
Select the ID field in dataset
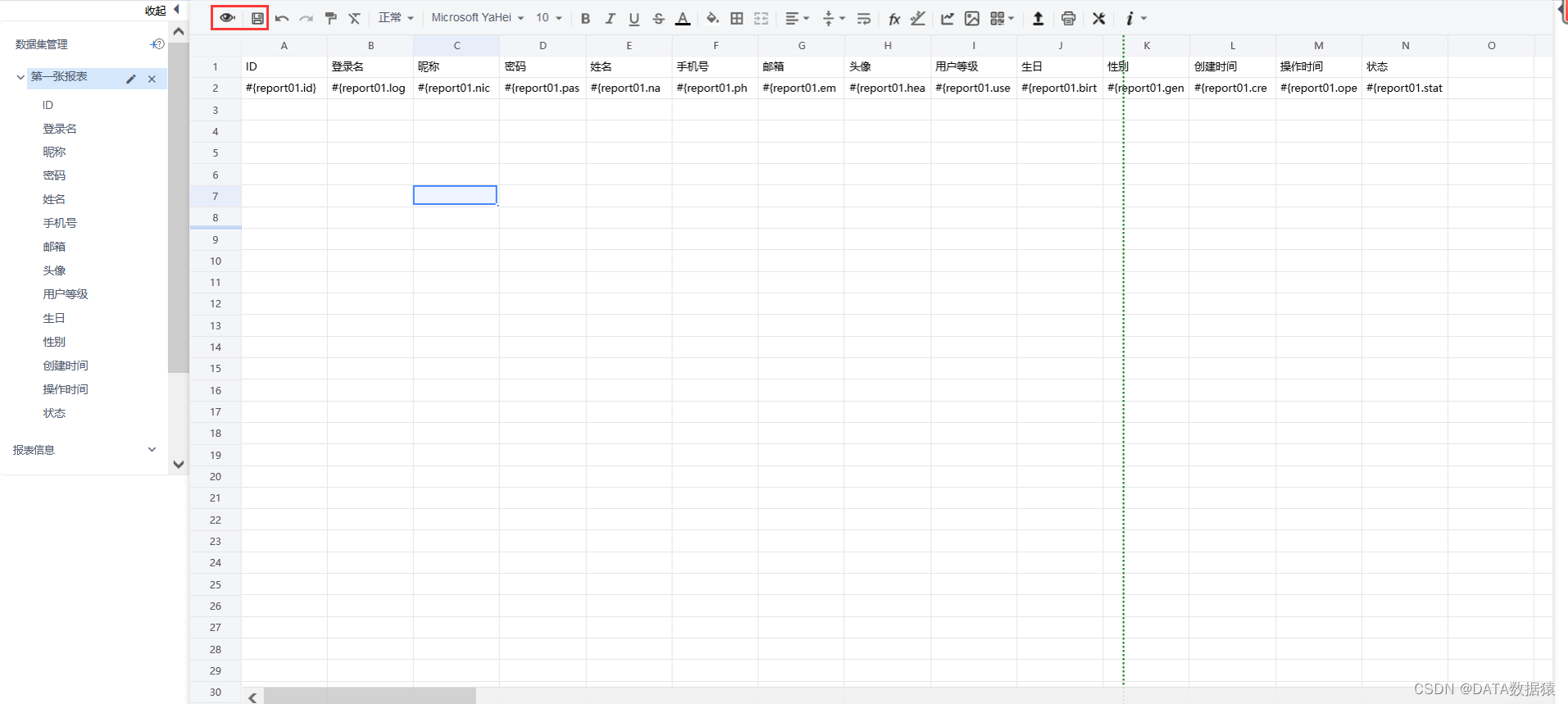click(x=48, y=105)
